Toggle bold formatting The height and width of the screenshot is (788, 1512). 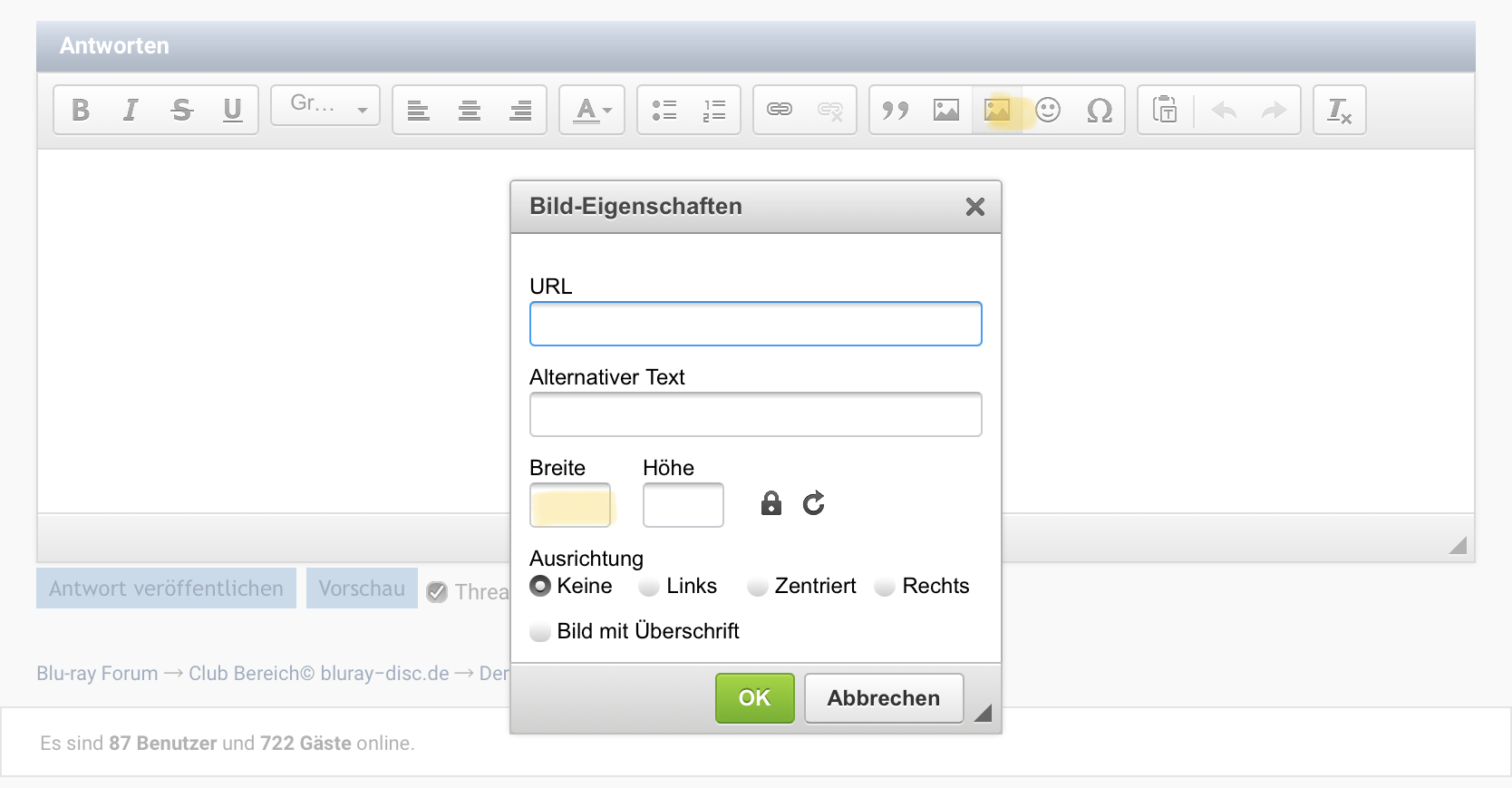coord(81,110)
